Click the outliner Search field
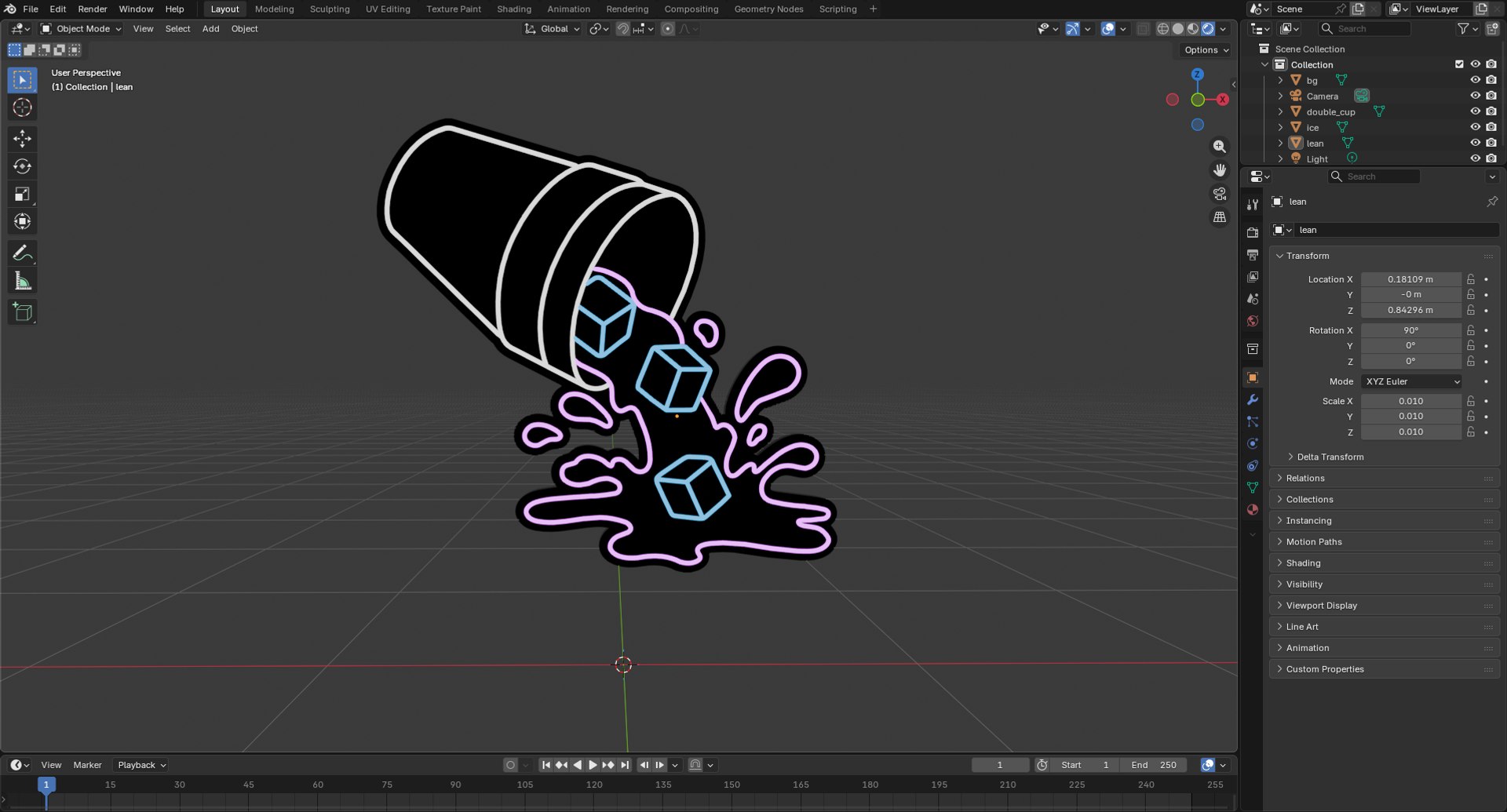Screen dimensions: 1507x812 1363,29
